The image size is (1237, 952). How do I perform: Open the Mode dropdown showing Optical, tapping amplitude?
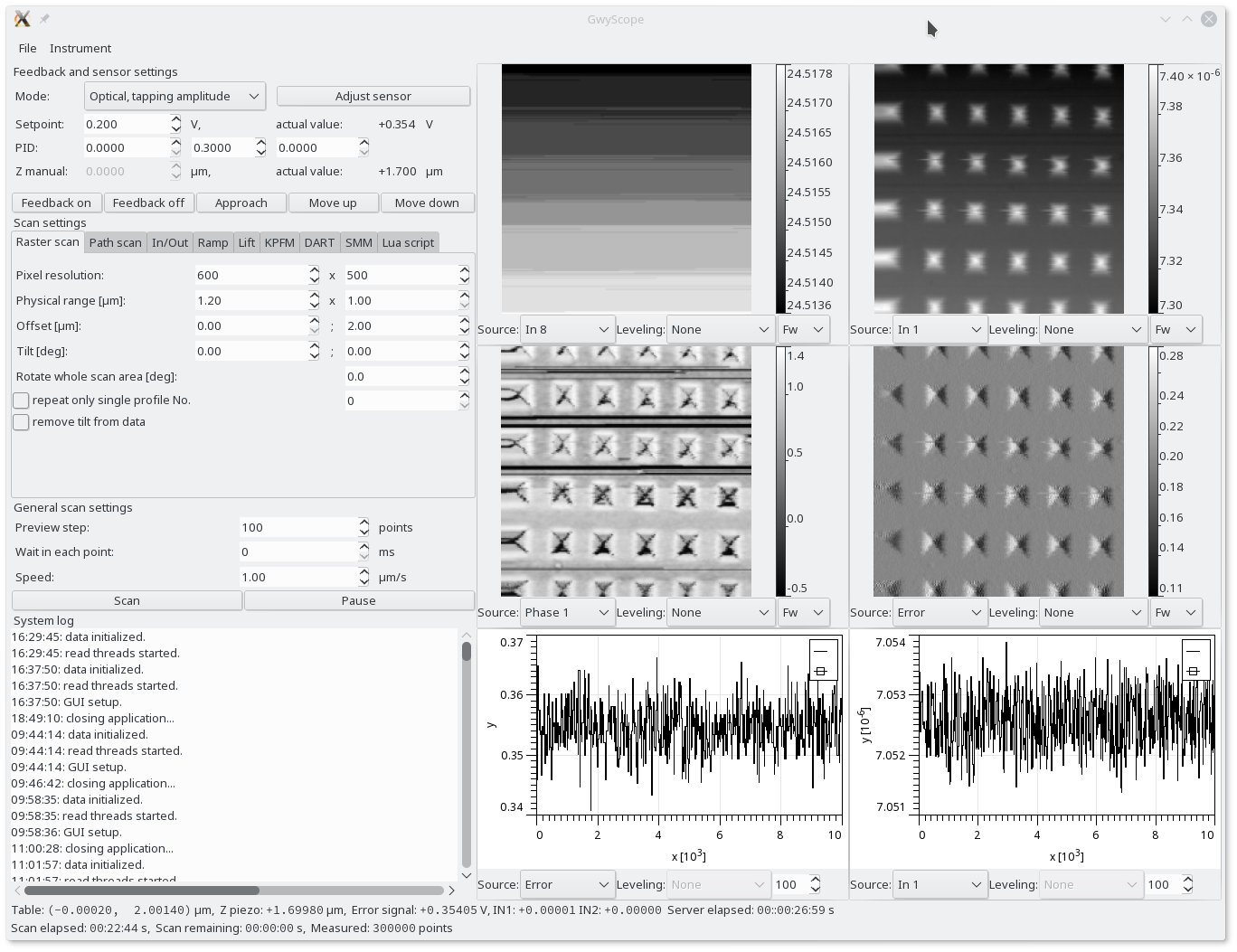[x=175, y=96]
